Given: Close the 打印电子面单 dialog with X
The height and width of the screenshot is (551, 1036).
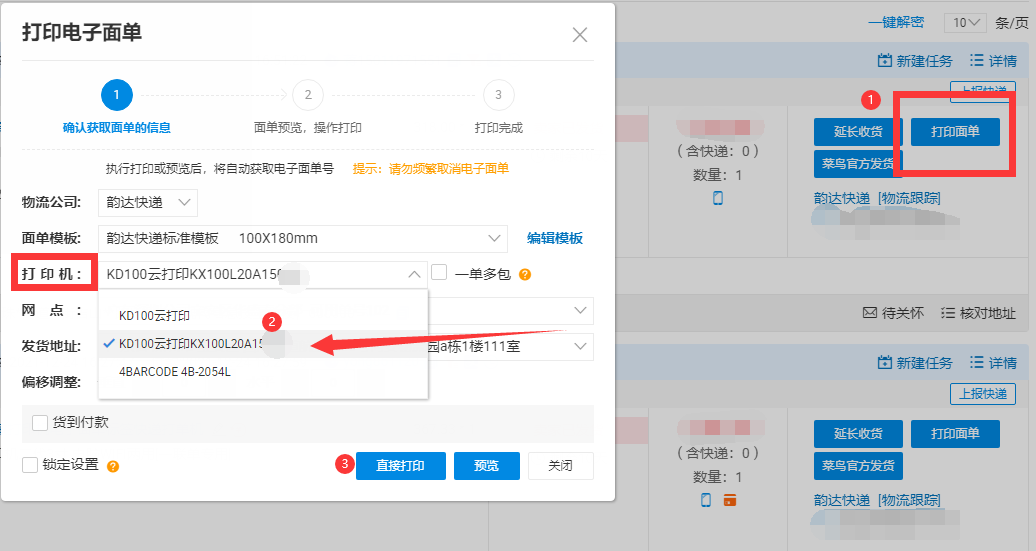Looking at the screenshot, I should 579,34.
